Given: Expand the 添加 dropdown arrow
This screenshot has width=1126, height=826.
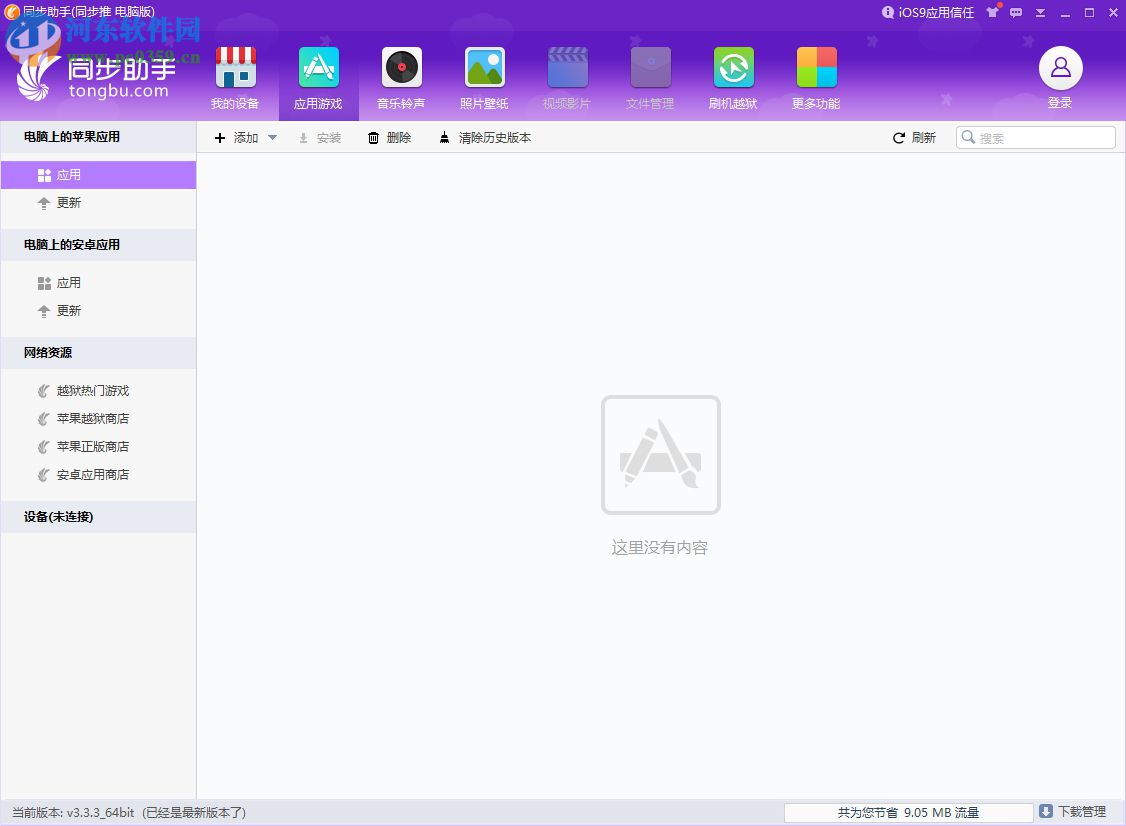Looking at the screenshot, I should [272, 137].
